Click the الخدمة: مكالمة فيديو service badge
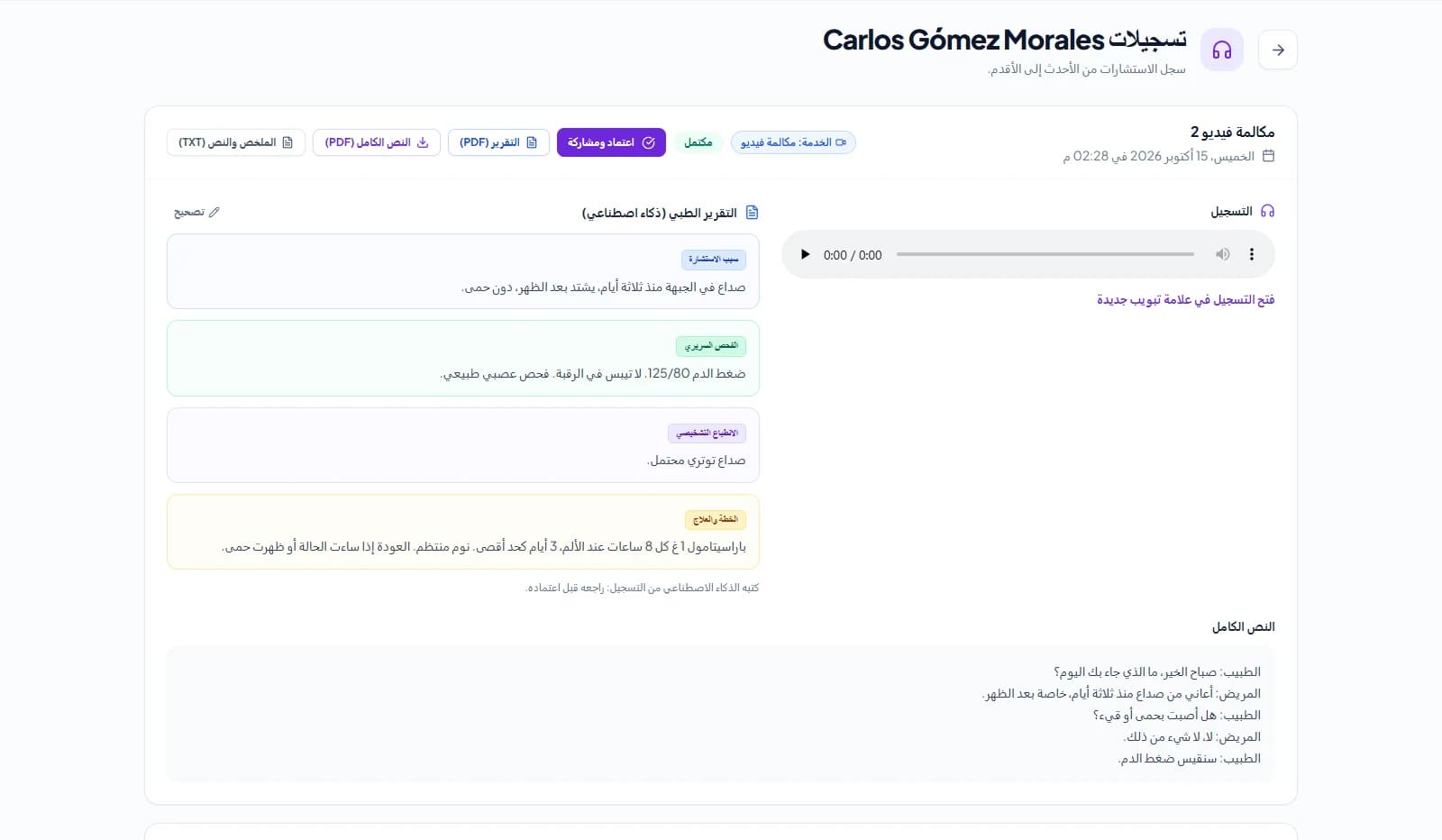Viewport: 1442px width, 840px height. pyautogui.click(x=793, y=142)
